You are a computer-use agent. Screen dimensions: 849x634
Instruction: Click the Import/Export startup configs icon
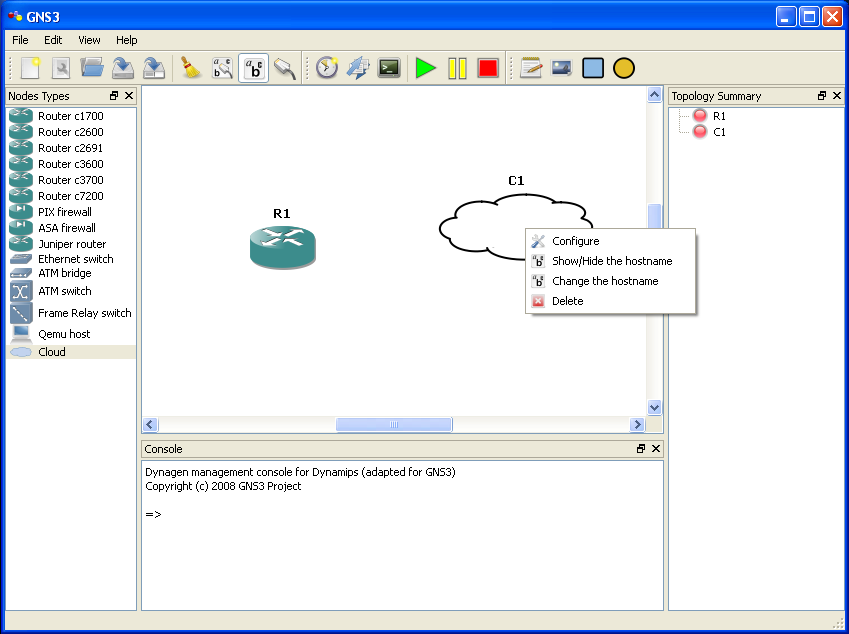[357, 68]
